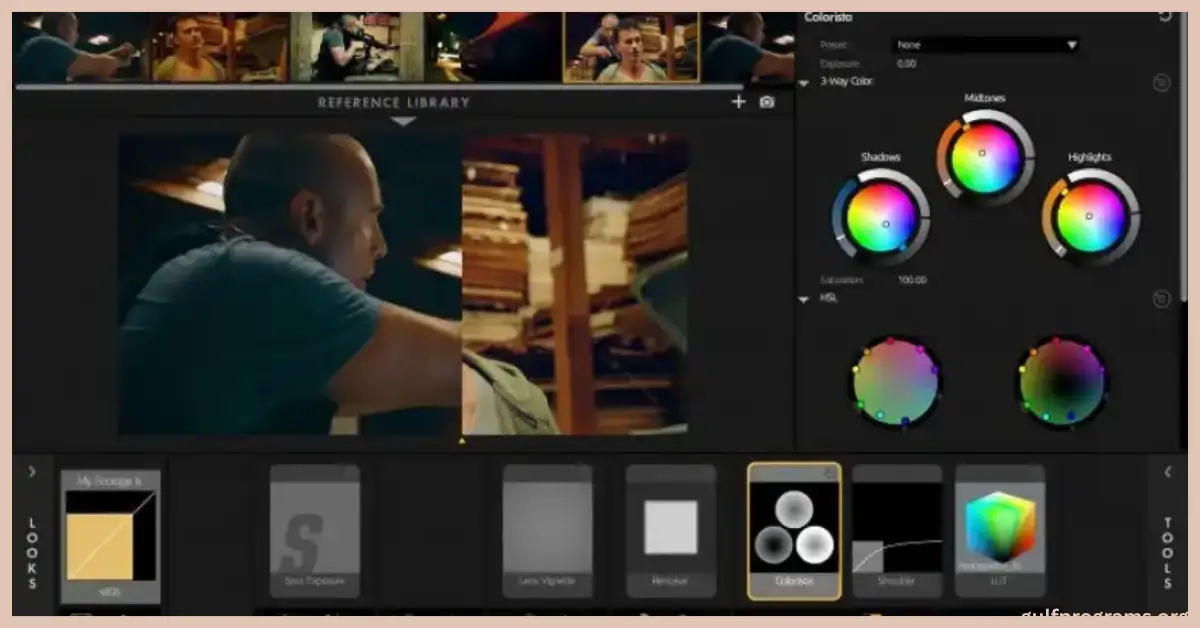Reset the HSL section

1161,299
